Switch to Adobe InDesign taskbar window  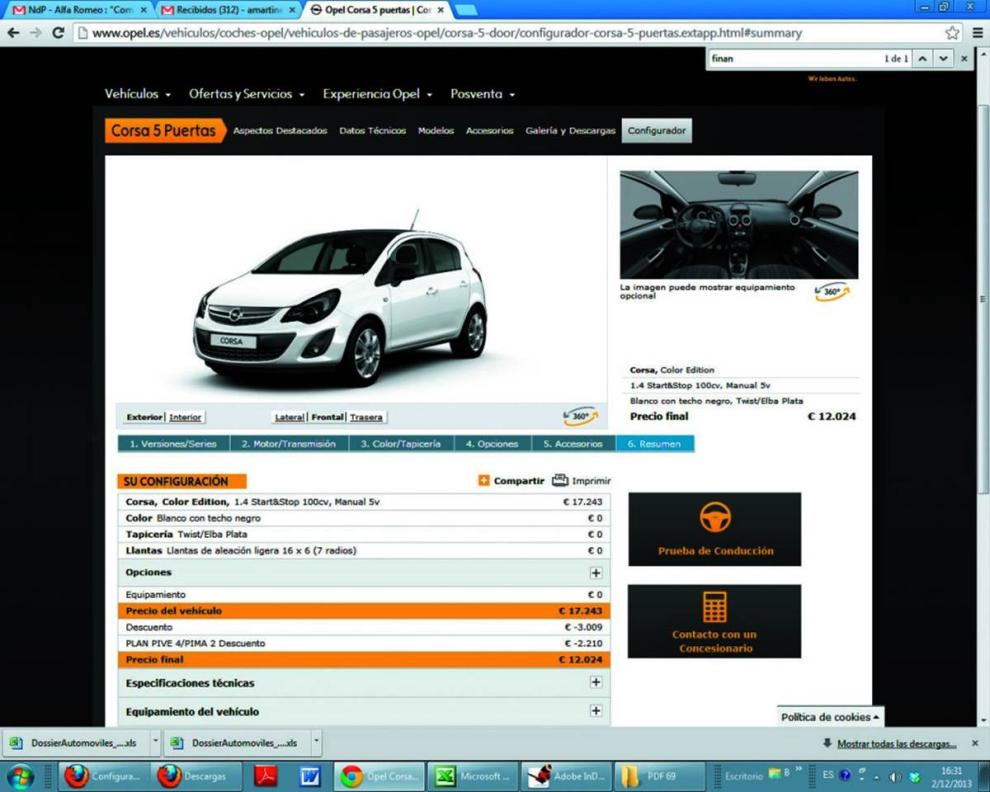pyautogui.click(x=566, y=776)
